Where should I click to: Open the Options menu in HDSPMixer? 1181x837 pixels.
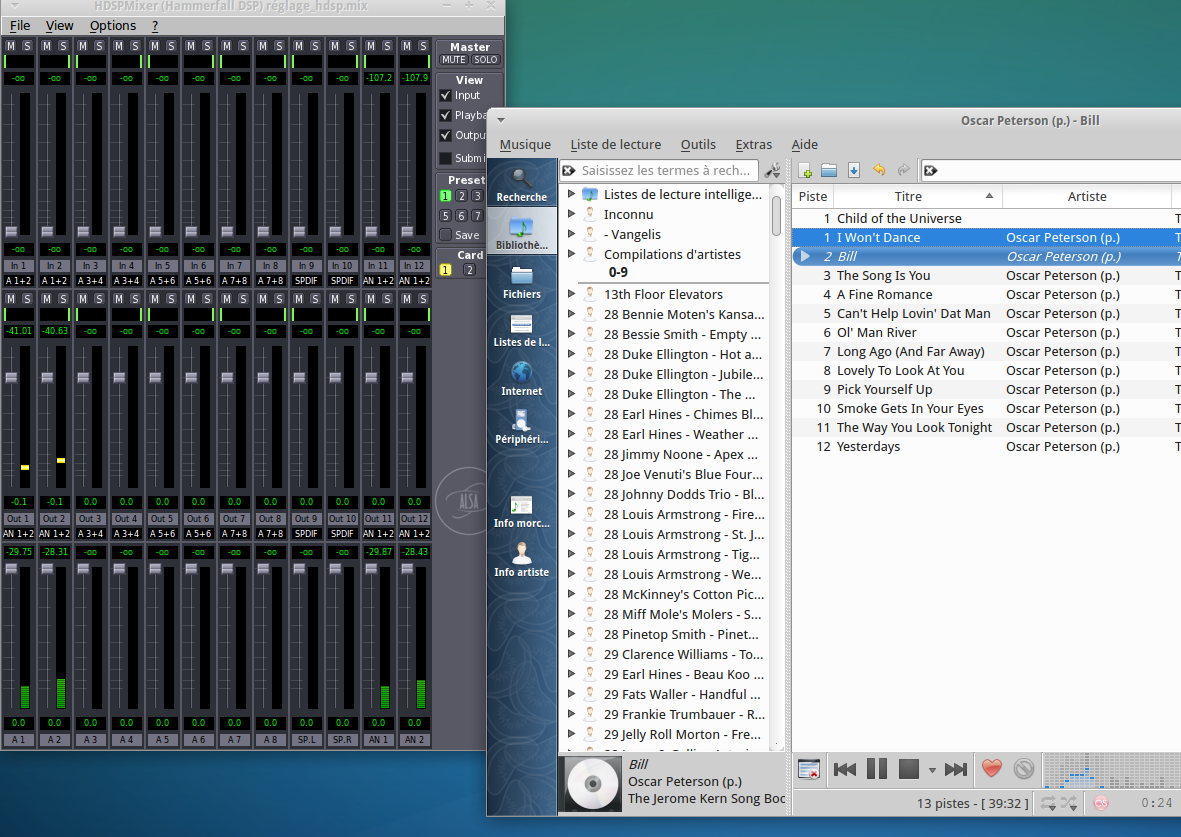[112, 25]
